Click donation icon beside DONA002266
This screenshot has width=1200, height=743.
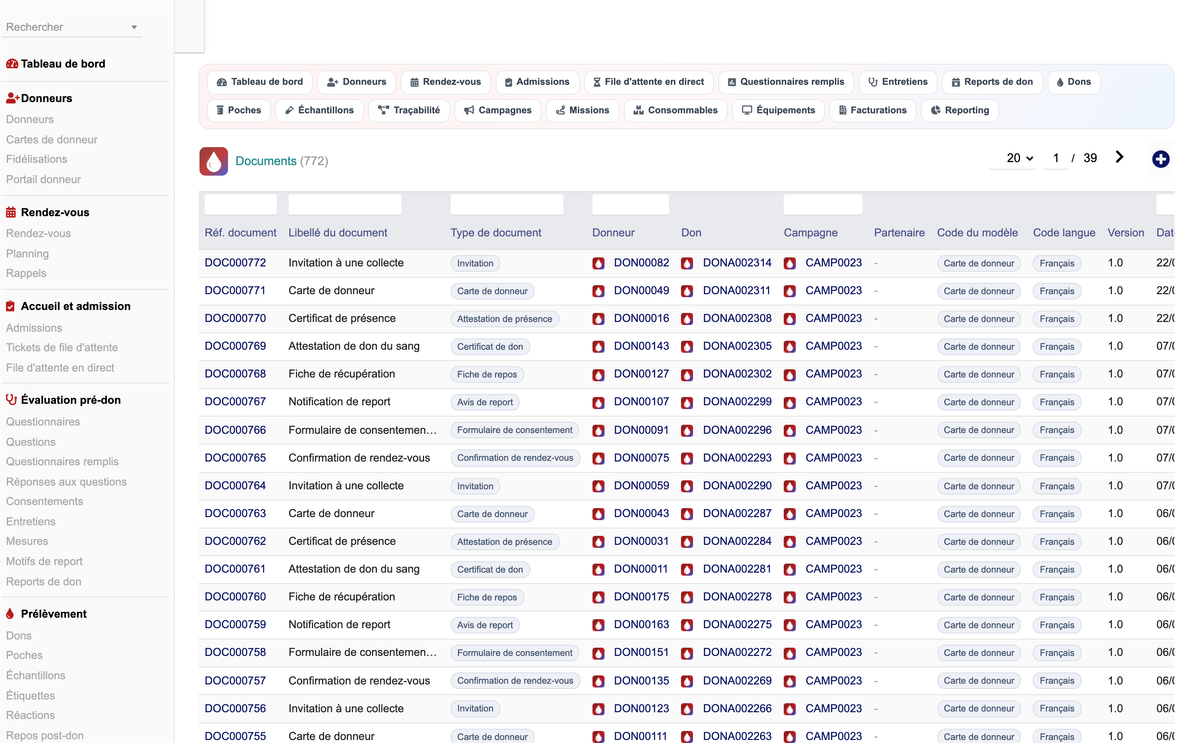point(687,708)
